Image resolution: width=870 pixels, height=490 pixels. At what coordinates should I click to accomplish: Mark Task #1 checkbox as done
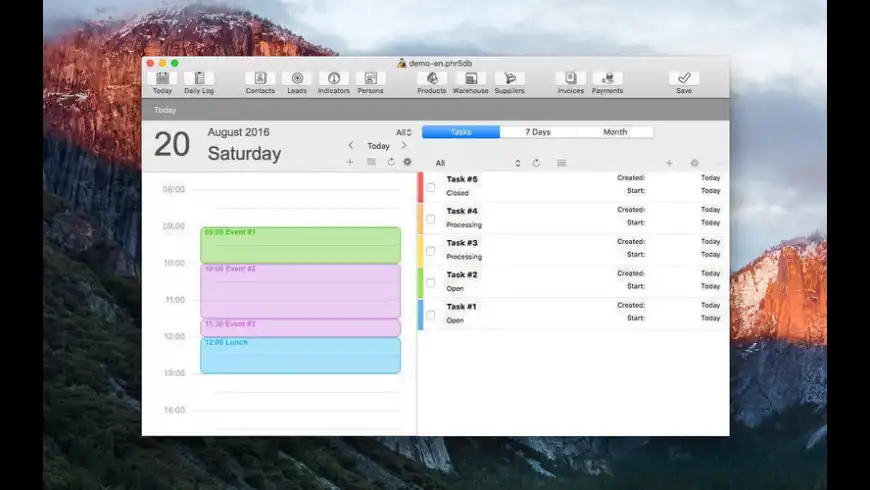431,315
